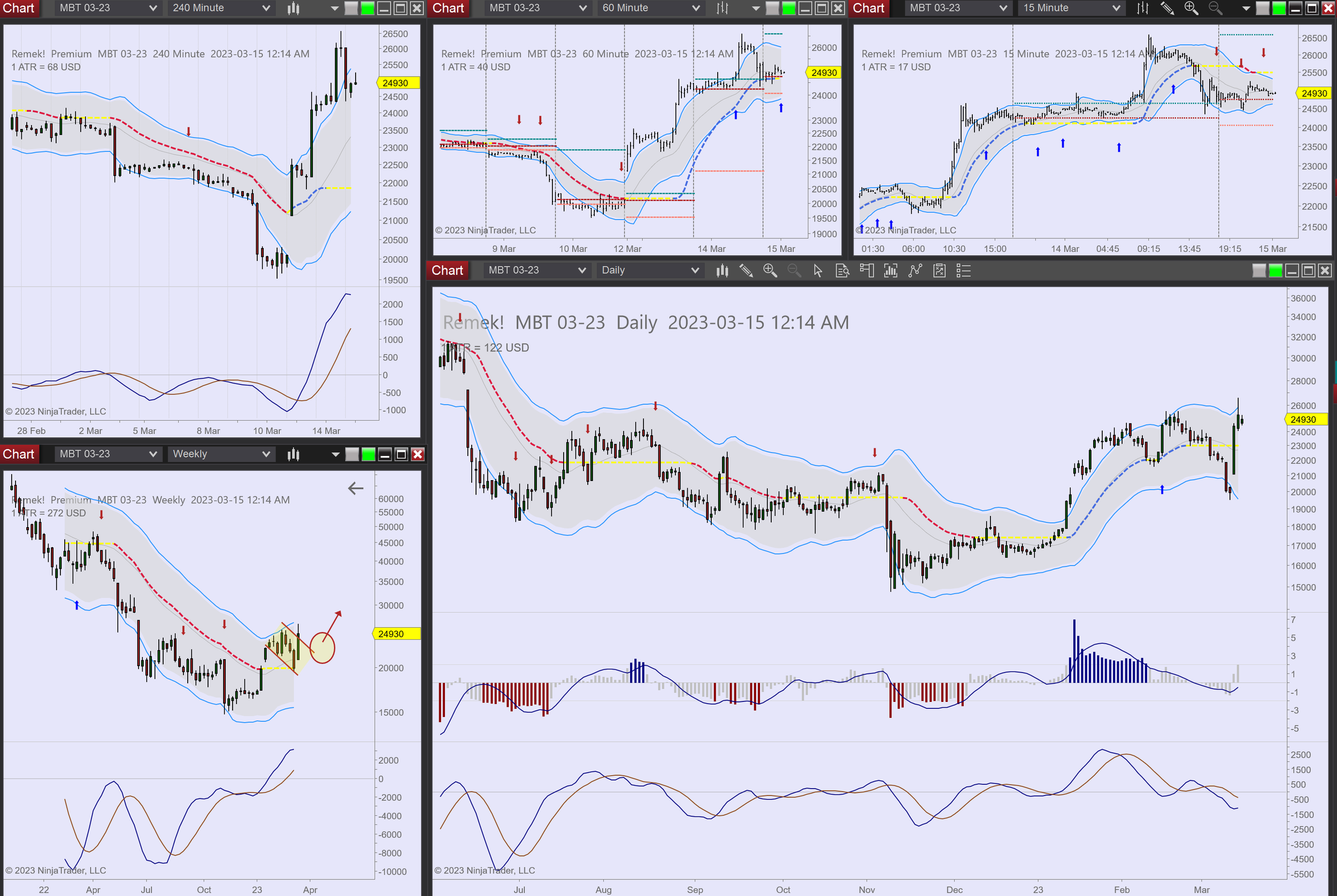1337x896 pixels.
Task: Expand toolbar overflow arrow on 60 Minute chart
Action: [755, 8]
